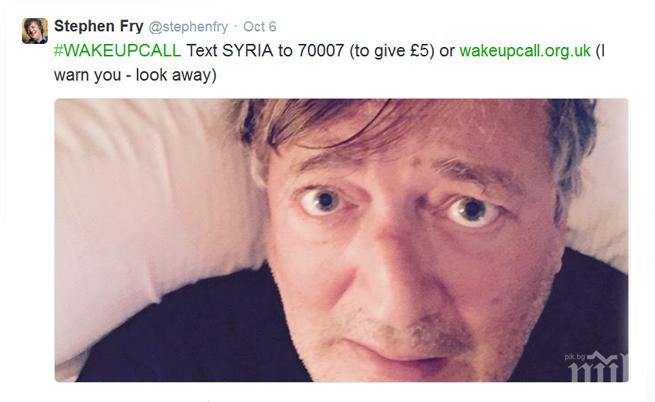655x402 pixels.
Task: Click the word "Text" after the hashtag
Action: [x=202, y=51]
